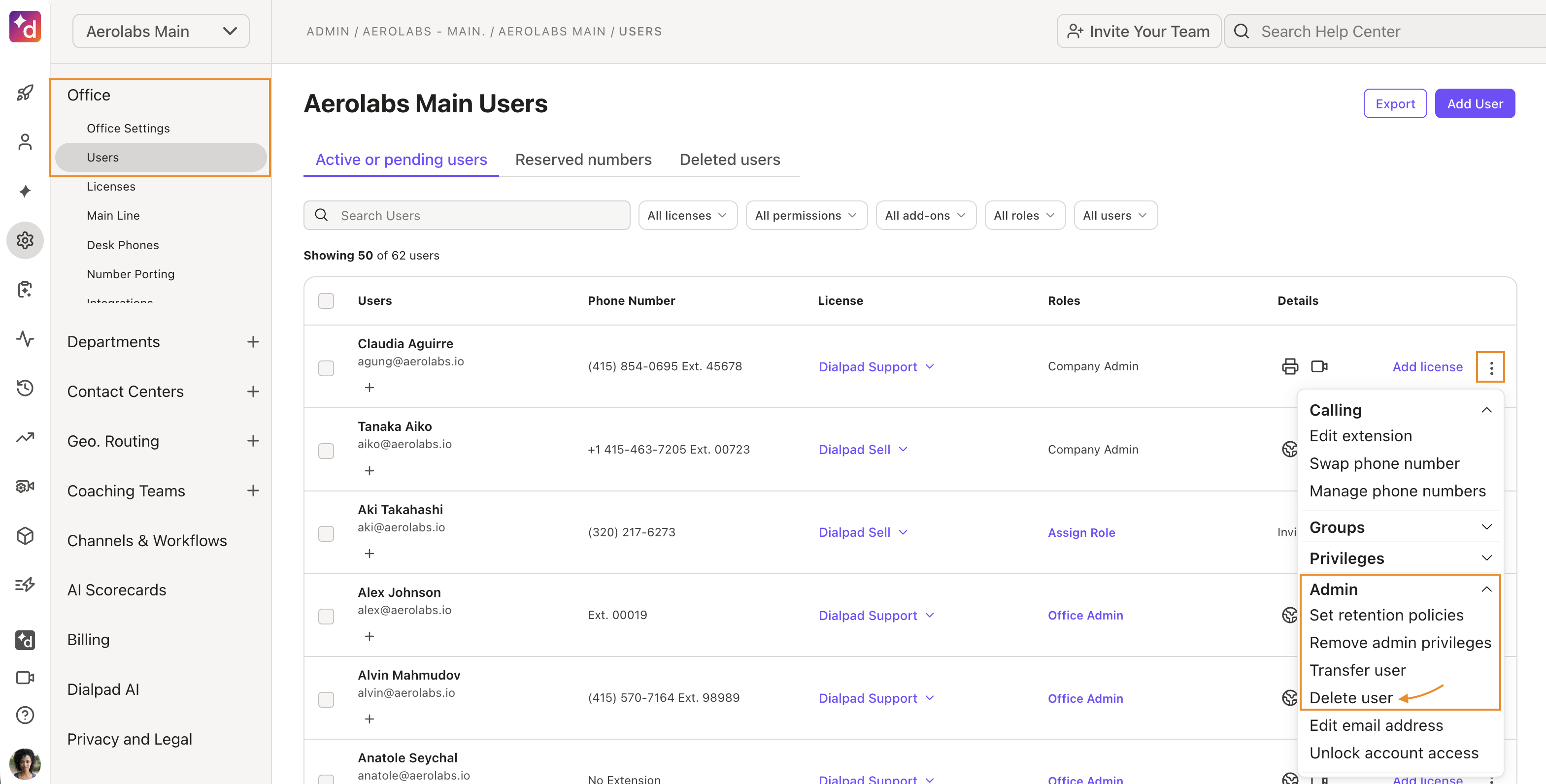Open the user avatar at sidebar bottom
The image size is (1546, 784).
tap(25, 764)
